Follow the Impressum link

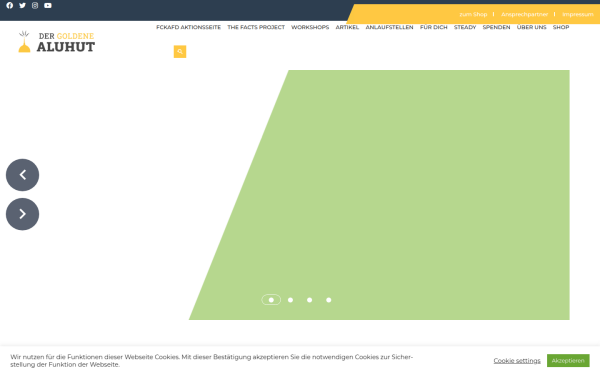point(578,14)
